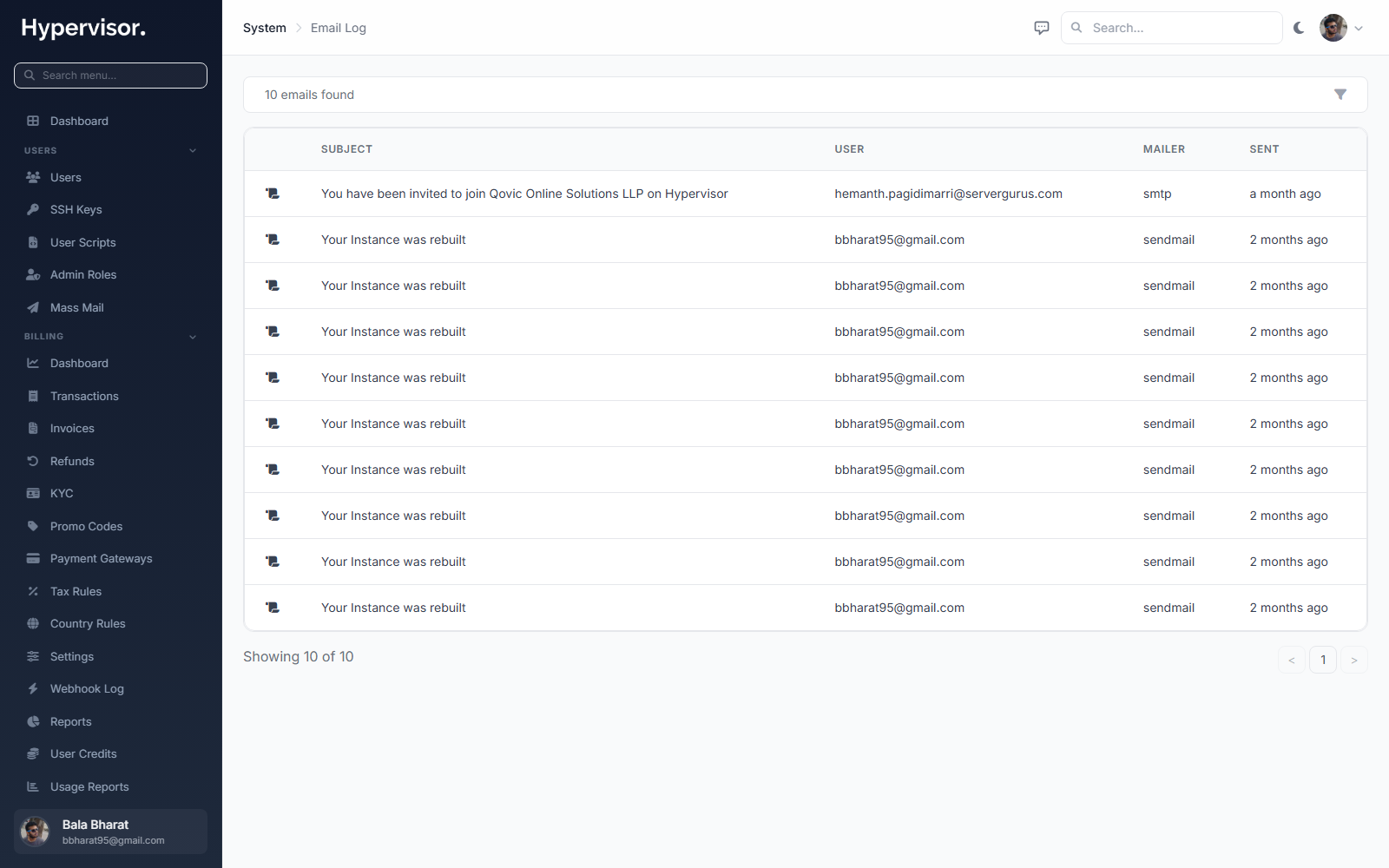The image size is (1389, 868).
Task: Go to the next page arrow
Action: click(1354, 660)
